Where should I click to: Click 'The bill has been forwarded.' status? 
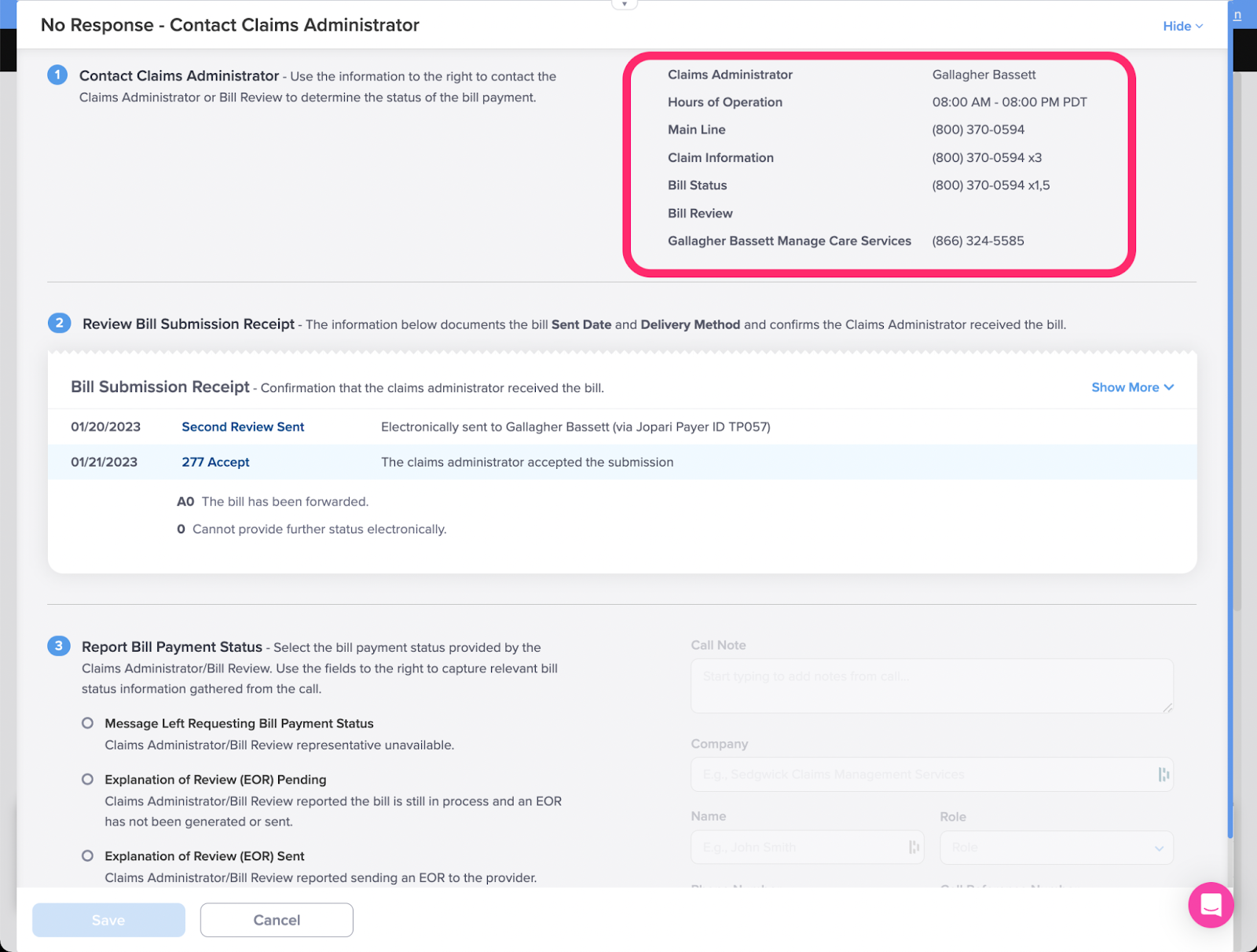[x=285, y=502]
